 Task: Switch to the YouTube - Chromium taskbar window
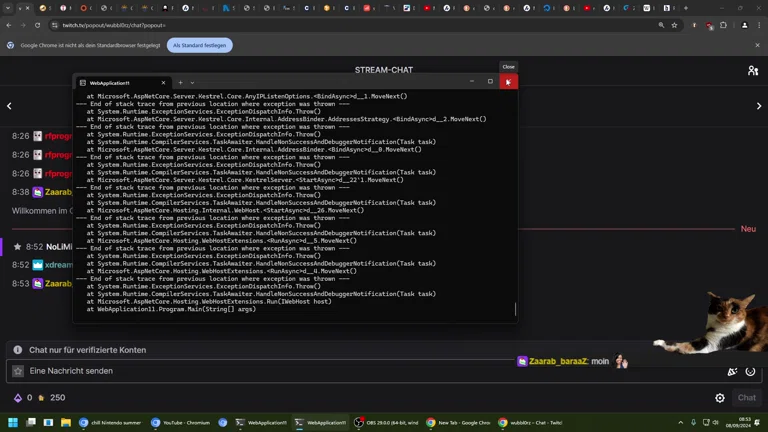click(182, 423)
